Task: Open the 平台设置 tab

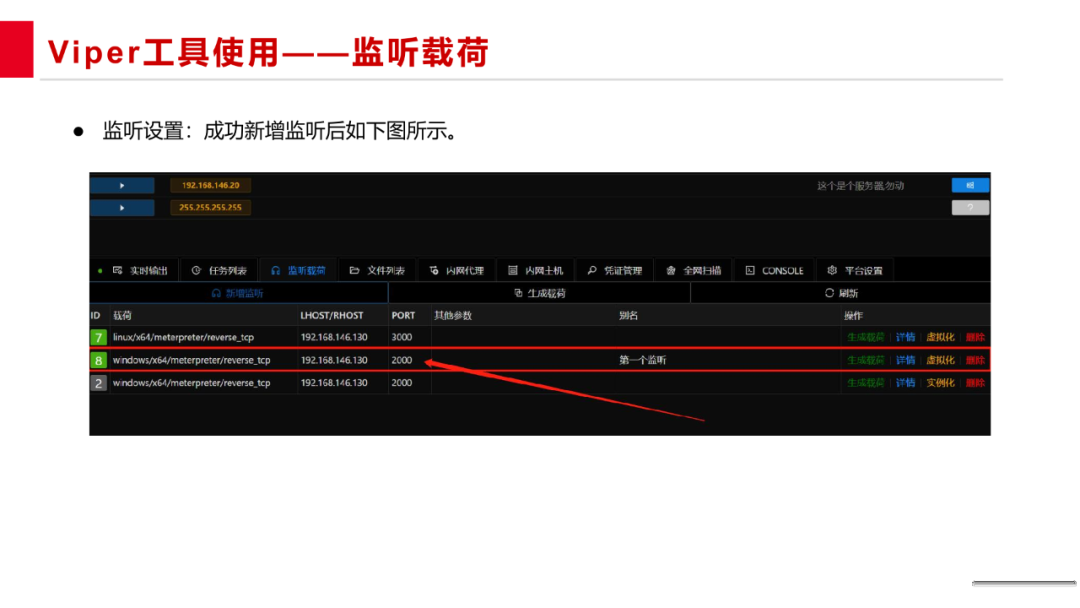Action: point(855,271)
